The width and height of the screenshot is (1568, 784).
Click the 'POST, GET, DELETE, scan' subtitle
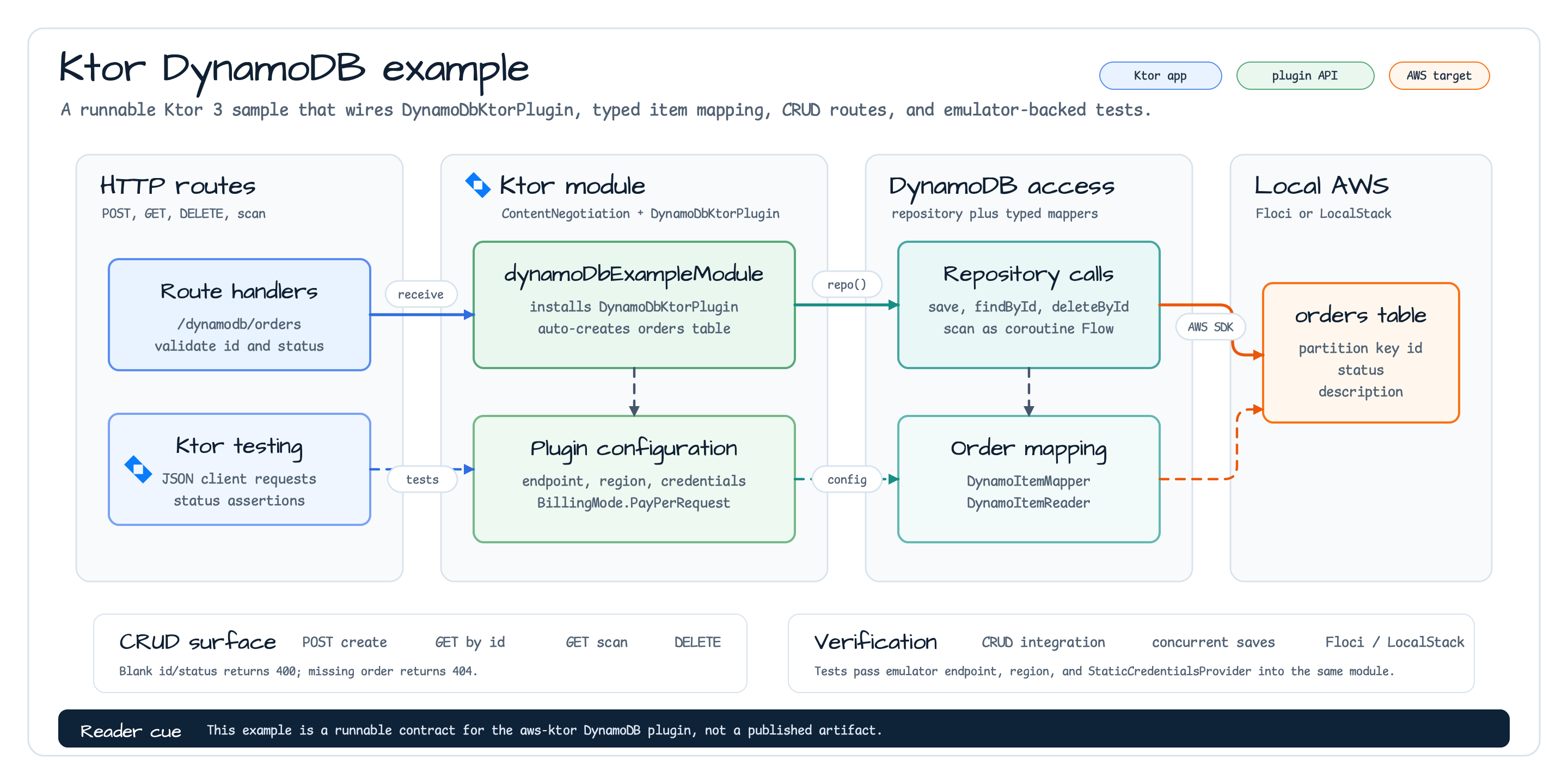coord(184,213)
